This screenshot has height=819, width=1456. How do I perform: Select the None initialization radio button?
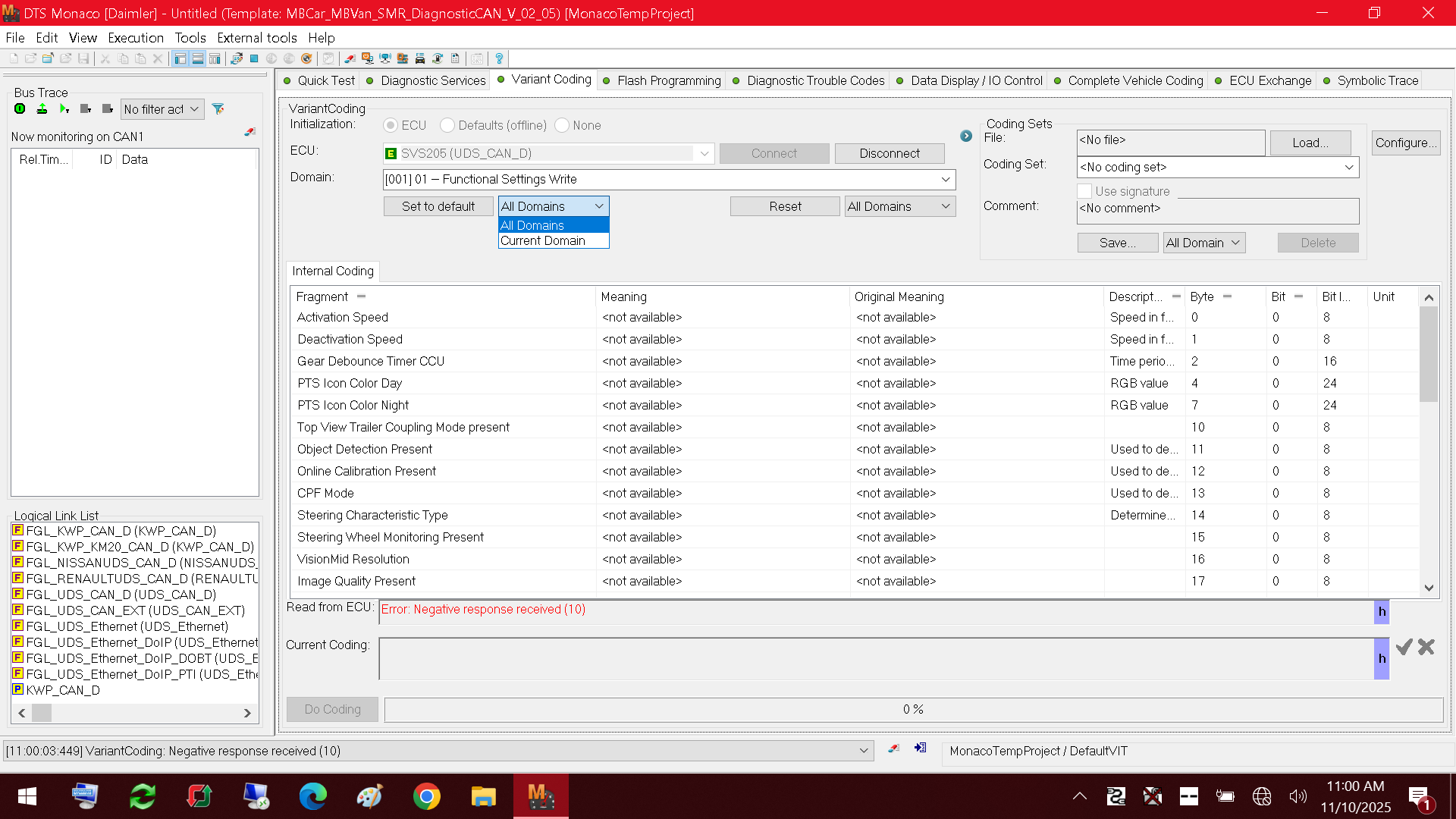click(x=562, y=125)
